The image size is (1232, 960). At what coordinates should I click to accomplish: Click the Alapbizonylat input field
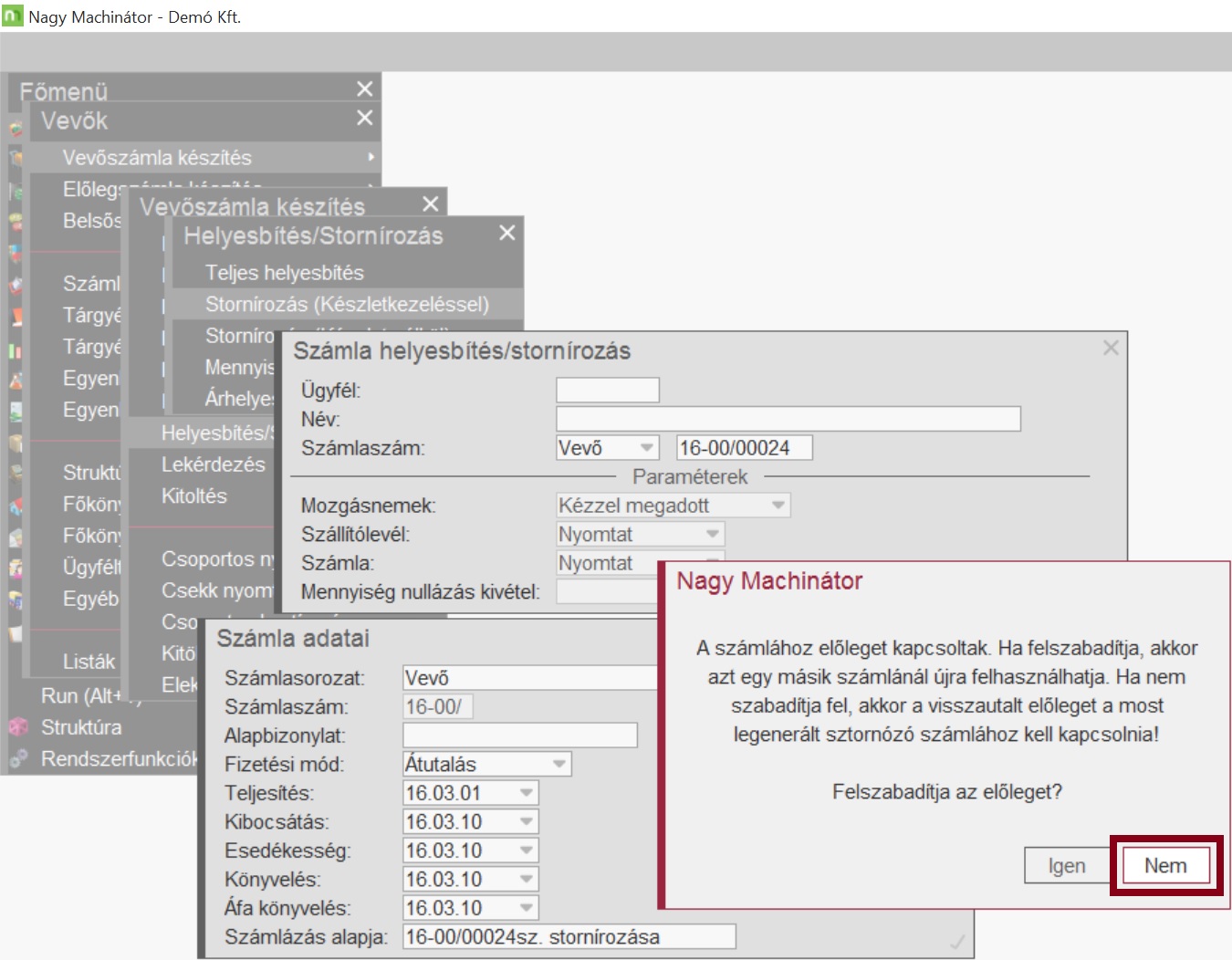coord(520,736)
